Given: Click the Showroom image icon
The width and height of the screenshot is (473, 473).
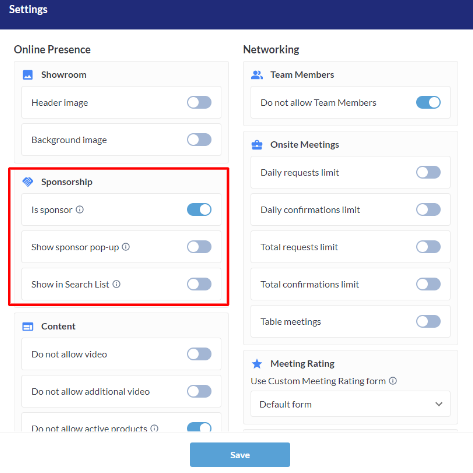Looking at the screenshot, I should [x=28, y=75].
